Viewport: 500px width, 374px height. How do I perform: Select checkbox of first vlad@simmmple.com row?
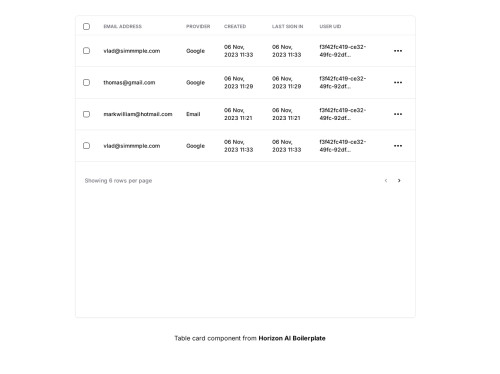[x=86, y=51]
